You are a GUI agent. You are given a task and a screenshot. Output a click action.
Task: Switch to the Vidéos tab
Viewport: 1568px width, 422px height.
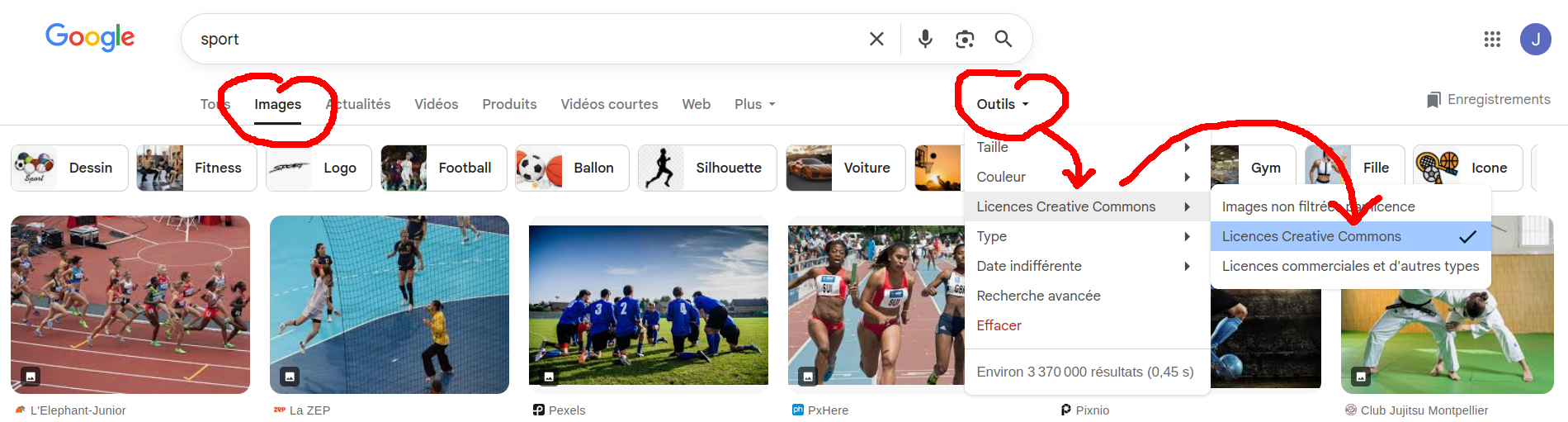(436, 104)
